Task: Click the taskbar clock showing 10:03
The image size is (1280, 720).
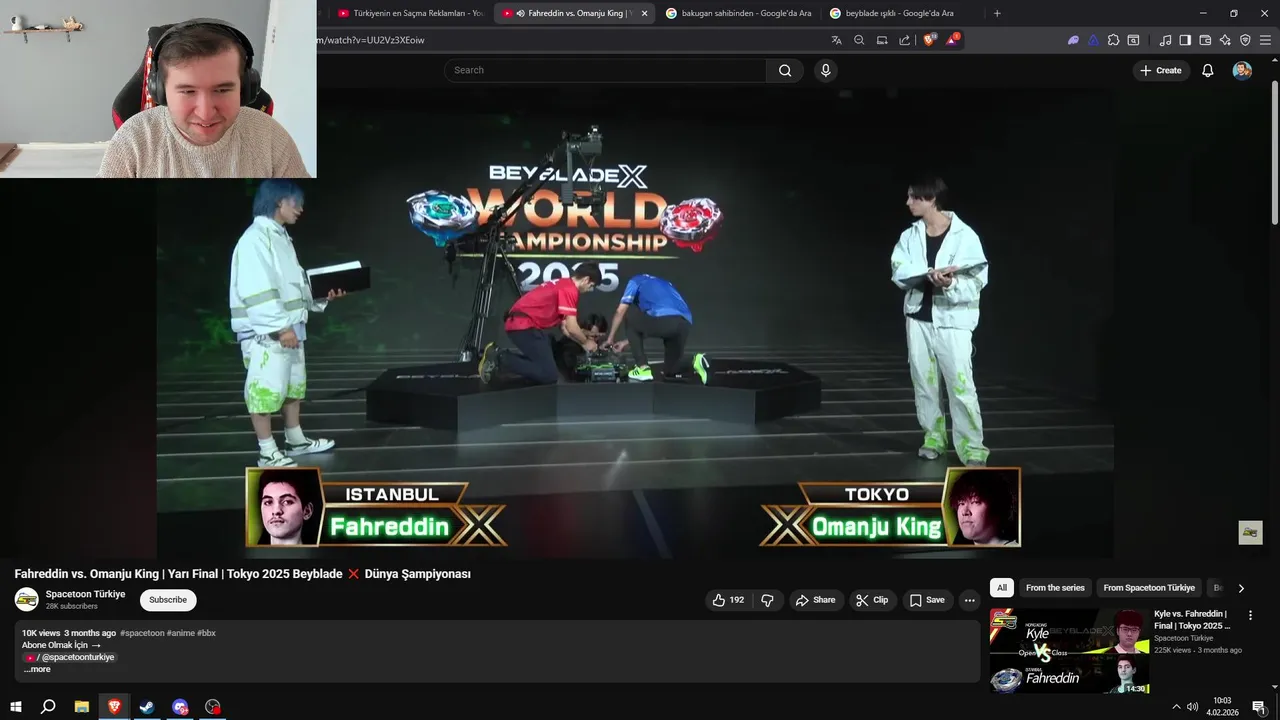Action: pos(1222,706)
